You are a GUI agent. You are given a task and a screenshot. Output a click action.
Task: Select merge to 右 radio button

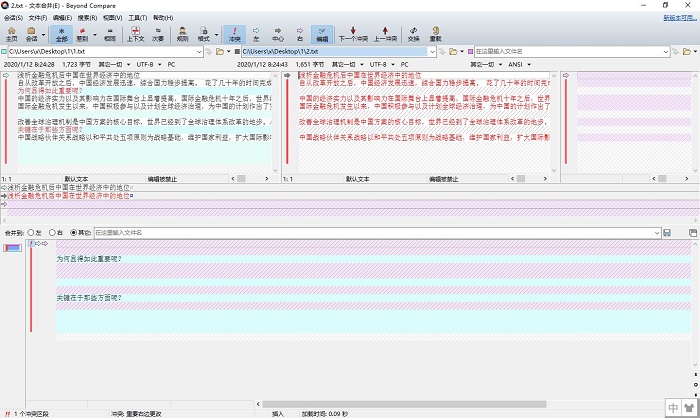(x=52, y=233)
